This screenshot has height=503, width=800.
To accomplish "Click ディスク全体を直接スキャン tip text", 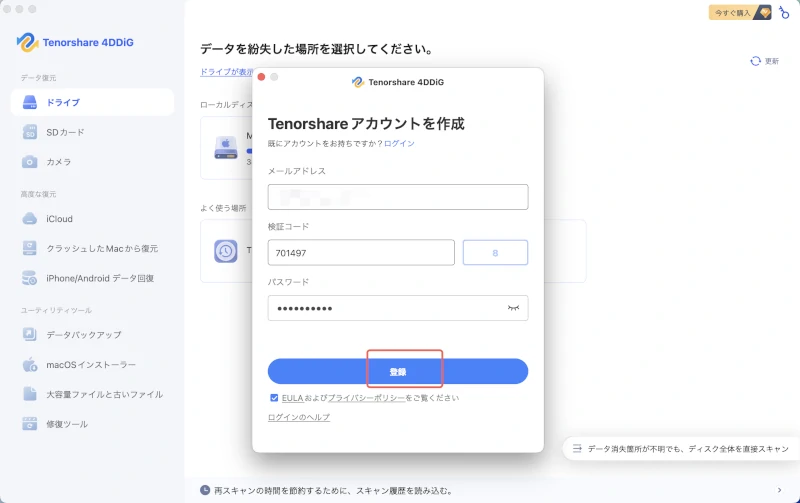I will coord(739,449).
